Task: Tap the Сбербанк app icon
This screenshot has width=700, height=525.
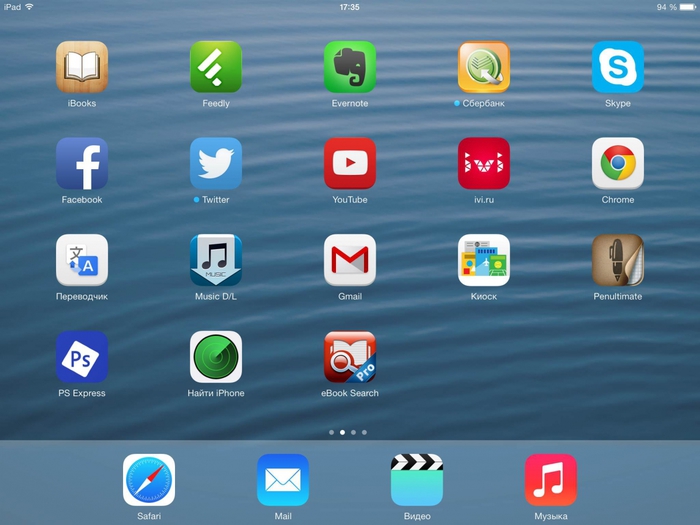Action: tap(483, 67)
